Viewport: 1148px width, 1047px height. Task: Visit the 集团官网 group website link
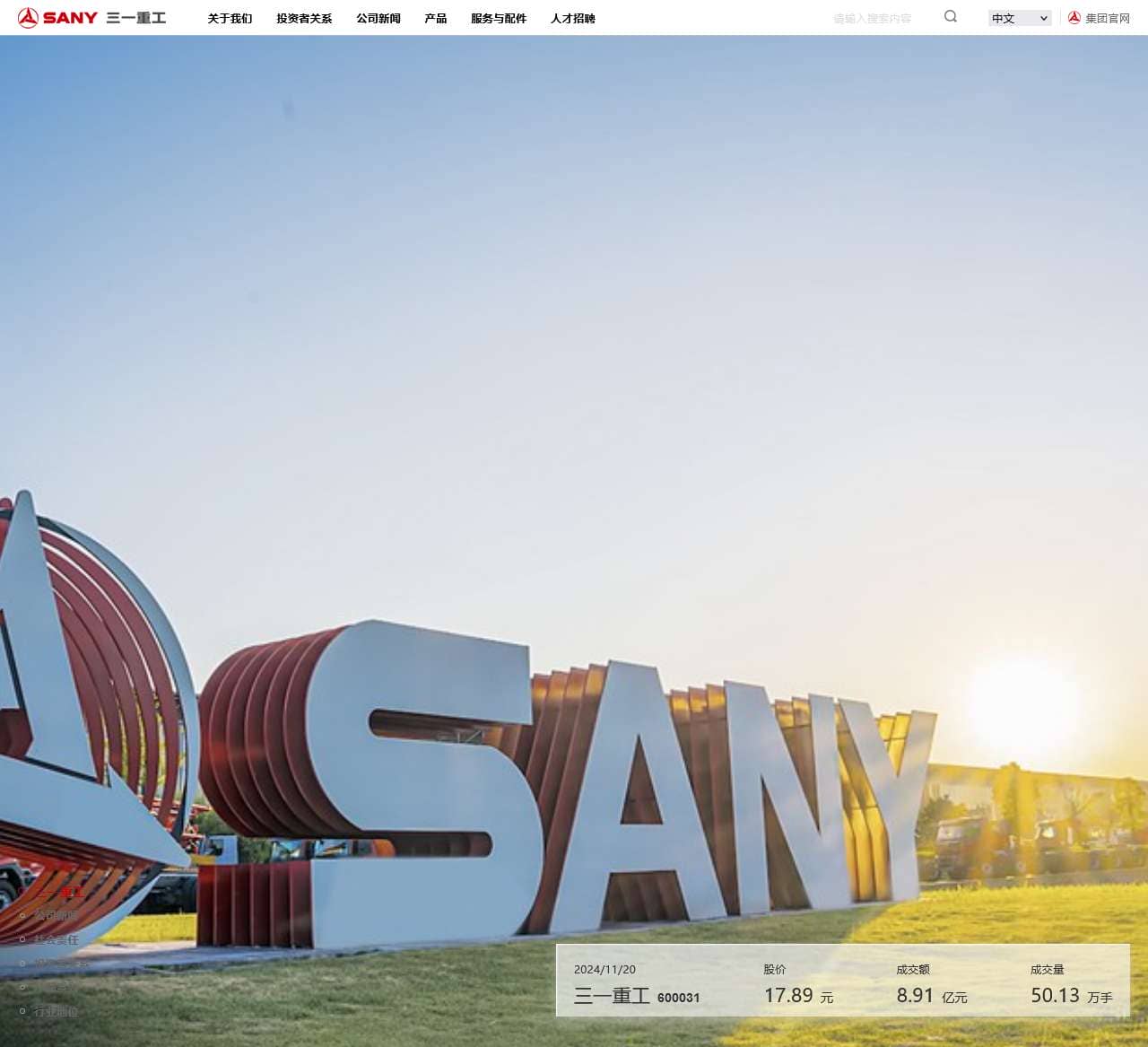tap(1100, 19)
